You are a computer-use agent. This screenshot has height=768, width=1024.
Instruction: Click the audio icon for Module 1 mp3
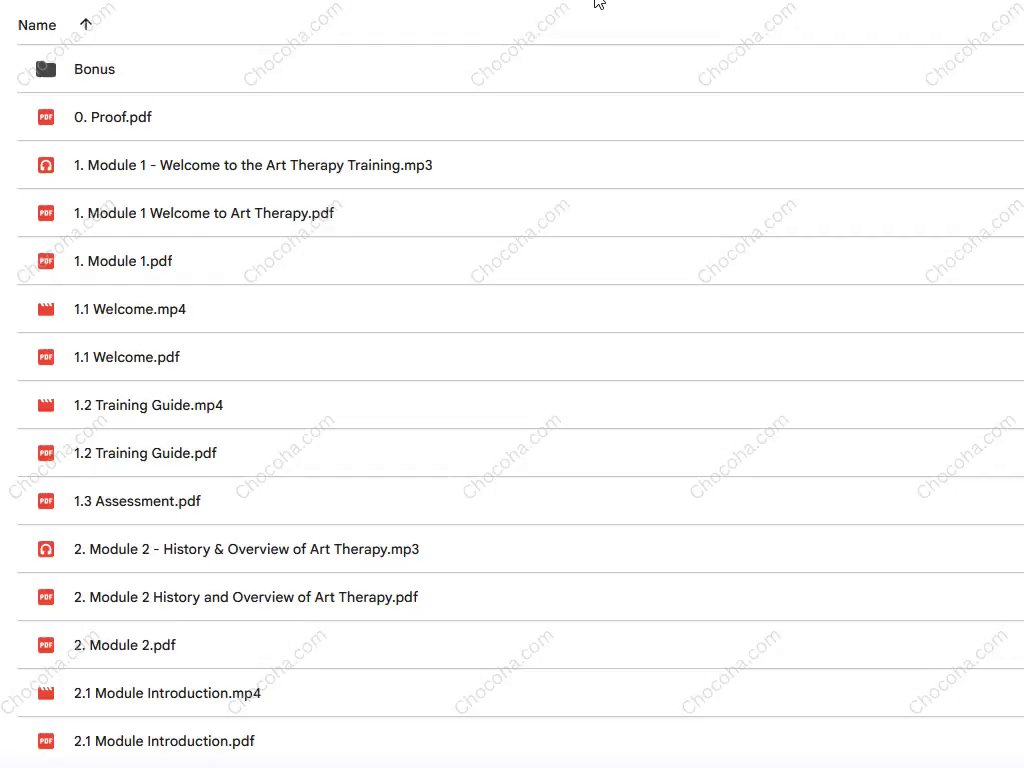(x=45, y=165)
